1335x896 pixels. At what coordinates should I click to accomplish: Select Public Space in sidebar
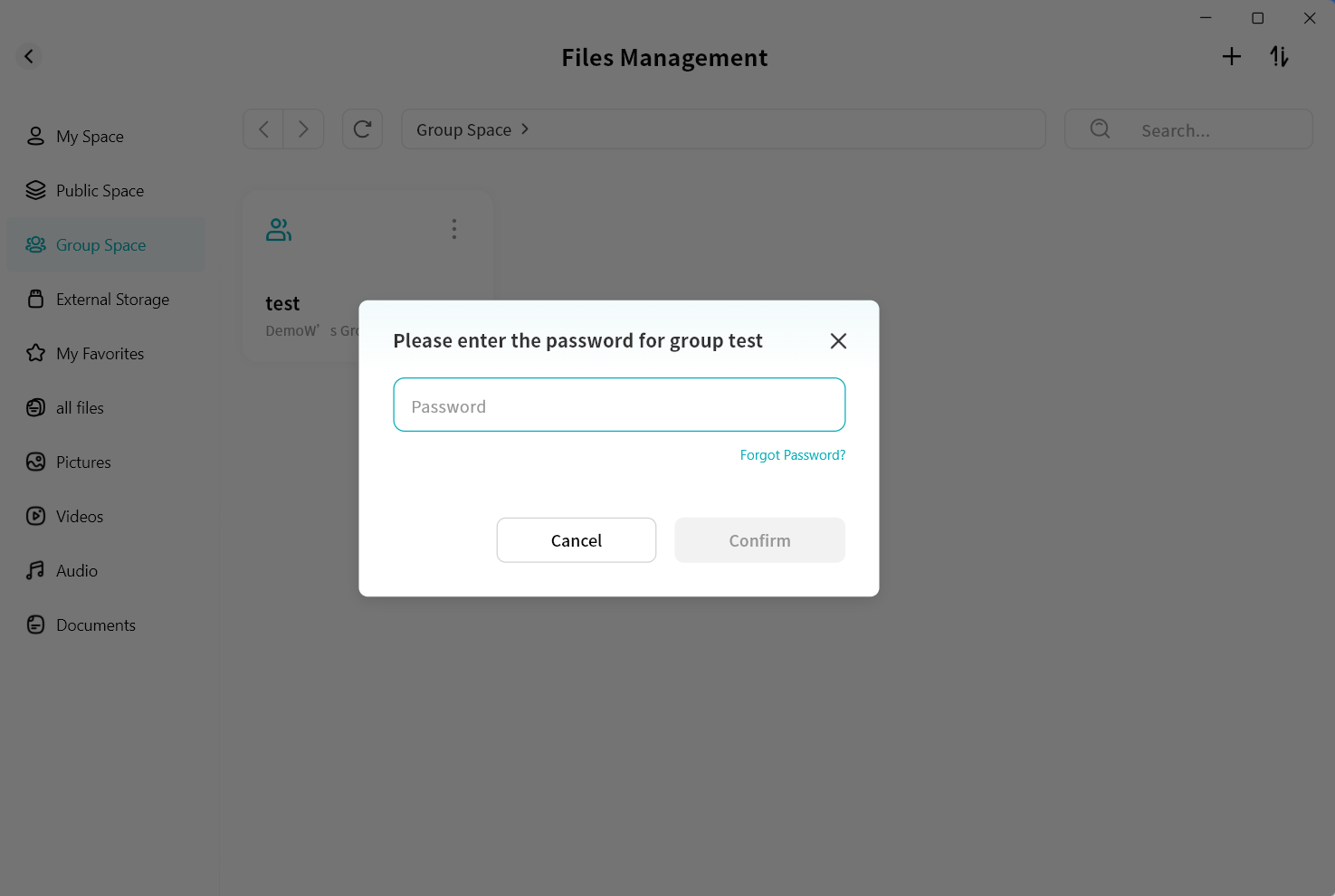click(100, 191)
